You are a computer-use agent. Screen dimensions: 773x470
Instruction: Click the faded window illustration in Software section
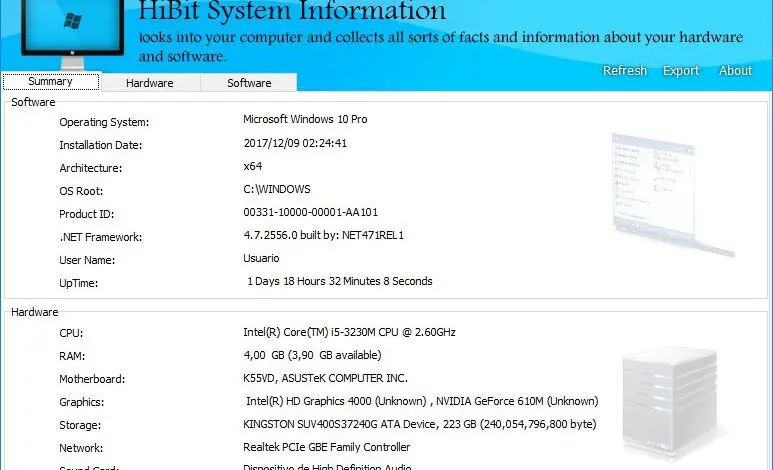click(x=673, y=195)
